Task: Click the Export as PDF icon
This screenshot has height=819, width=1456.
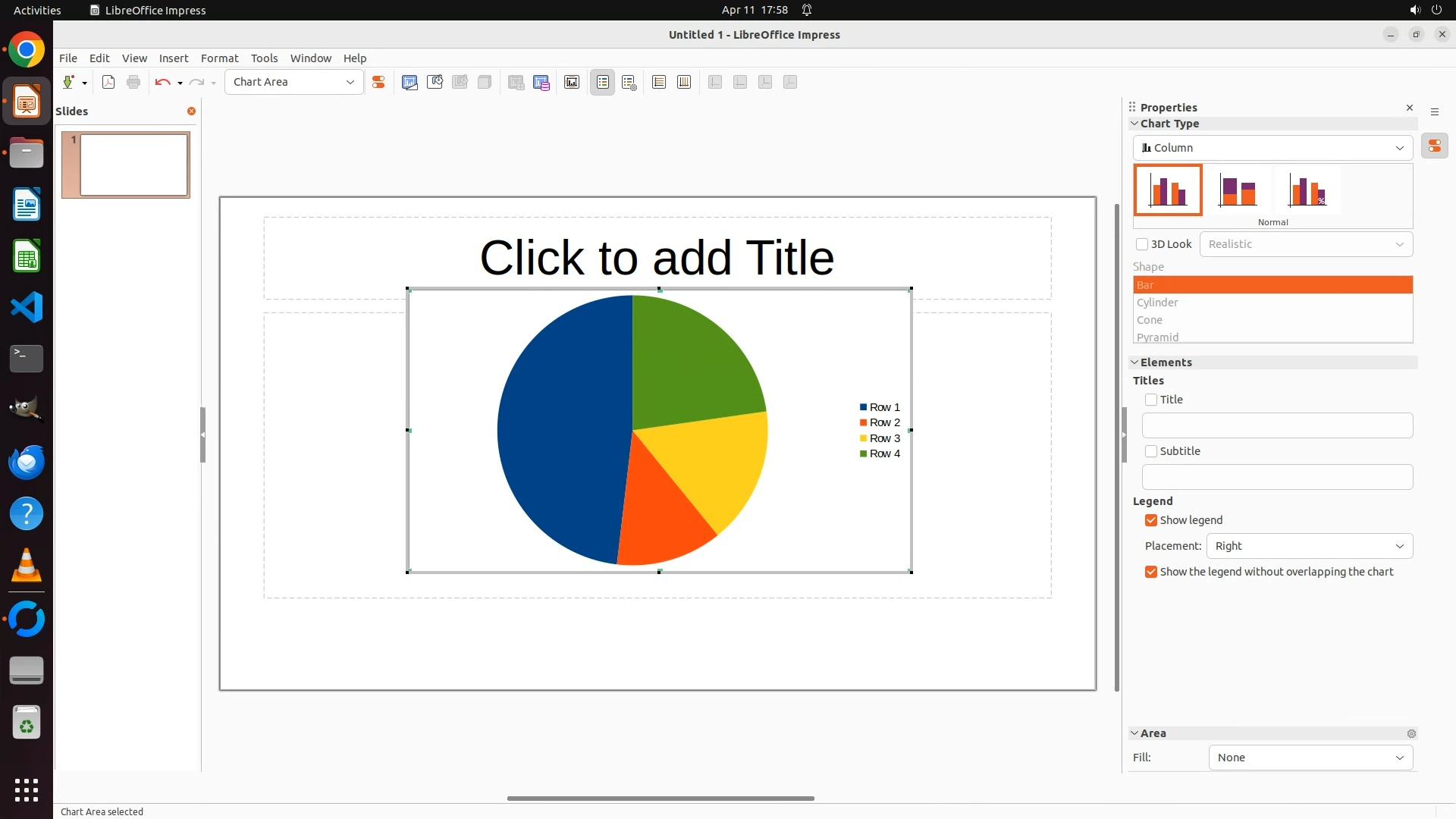Action: click(x=108, y=82)
